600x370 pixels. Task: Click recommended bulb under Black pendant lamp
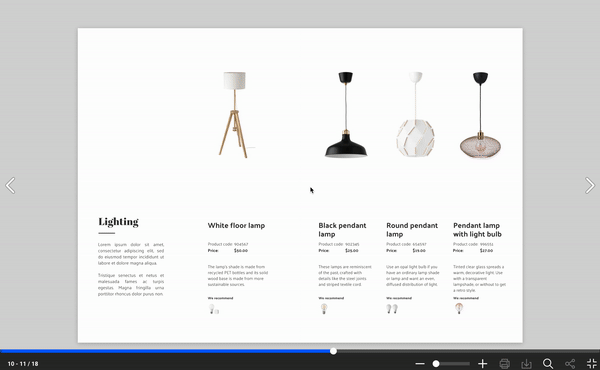tap(324, 308)
